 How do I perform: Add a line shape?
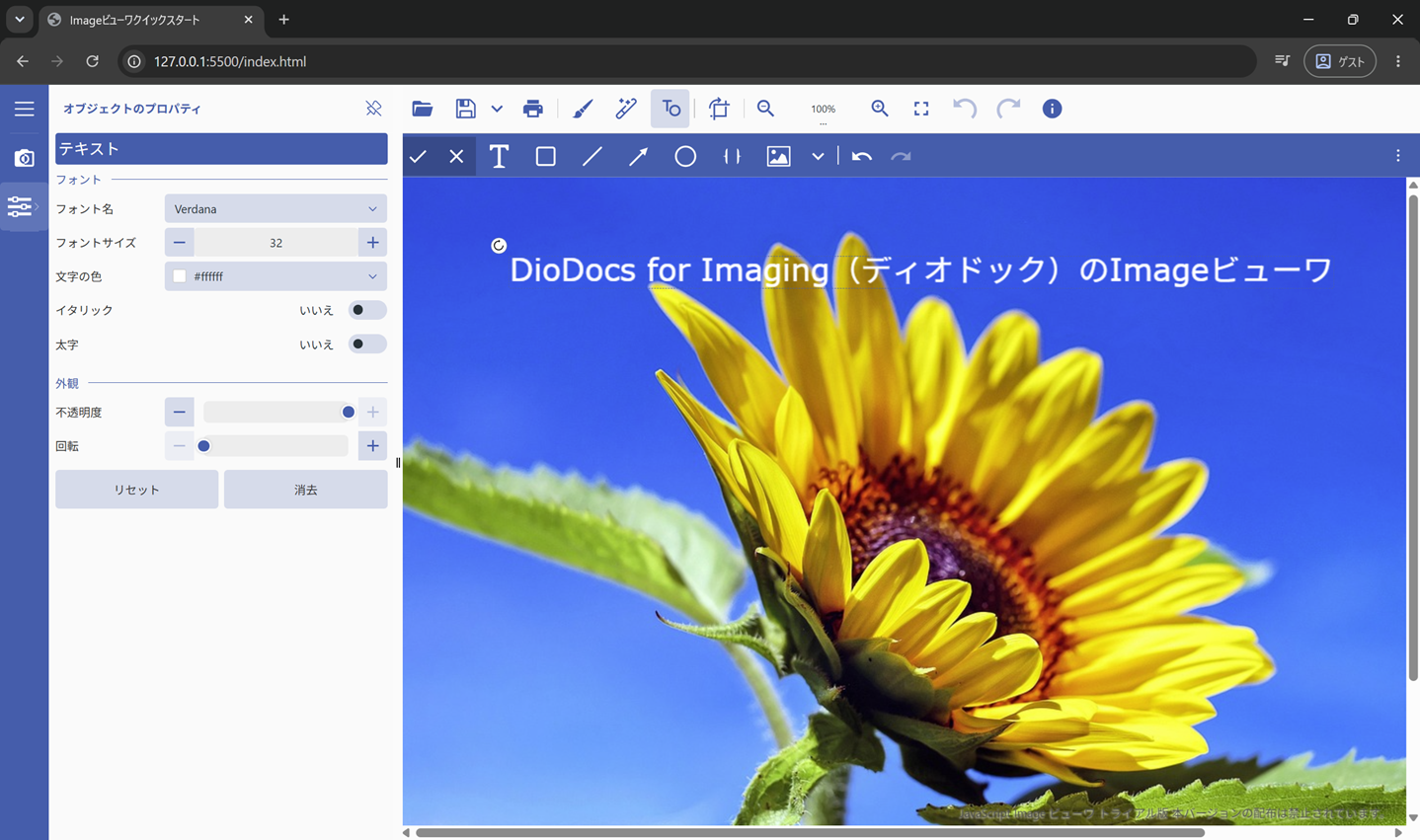pos(592,156)
